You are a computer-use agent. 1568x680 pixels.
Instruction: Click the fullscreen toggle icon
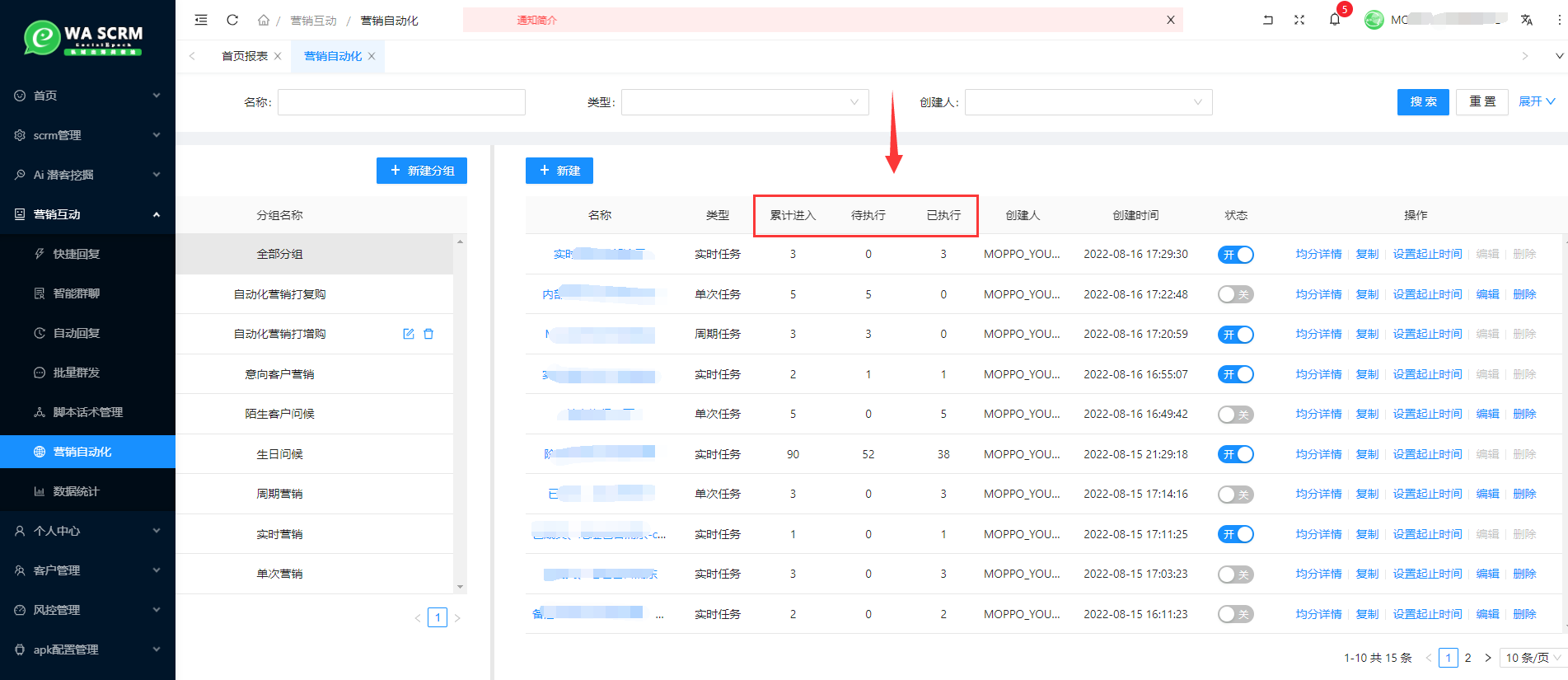coord(1299,20)
